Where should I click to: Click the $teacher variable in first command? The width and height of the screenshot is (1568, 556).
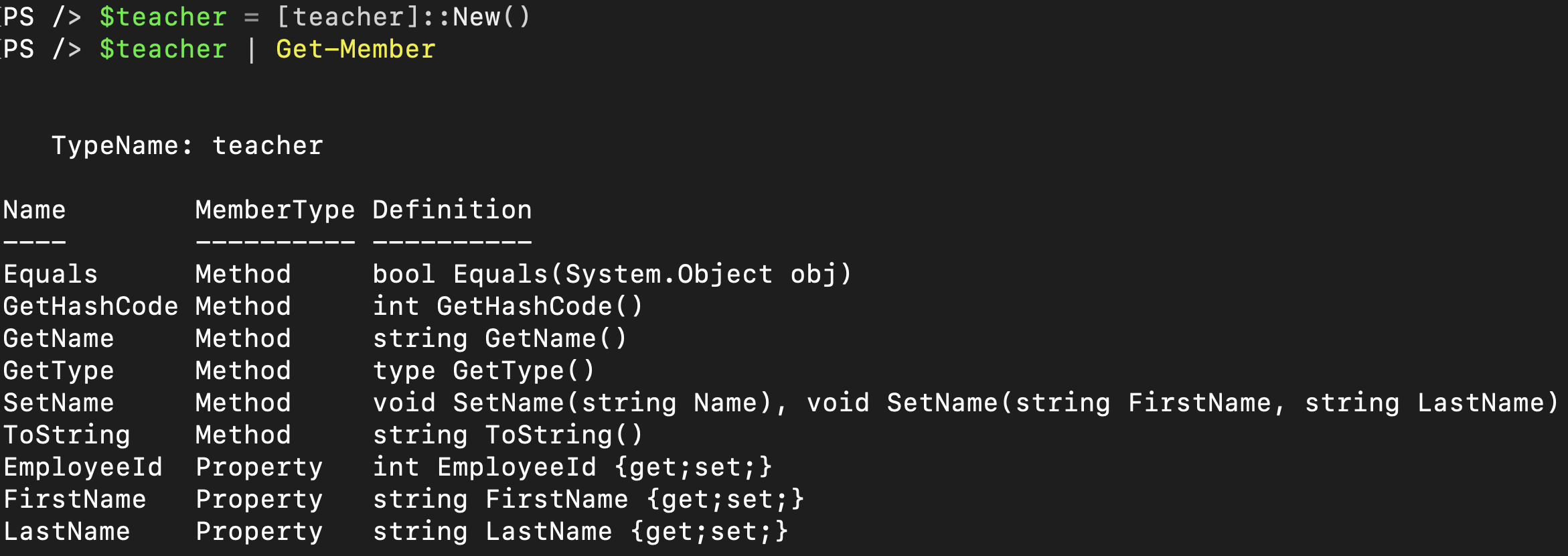163,17
